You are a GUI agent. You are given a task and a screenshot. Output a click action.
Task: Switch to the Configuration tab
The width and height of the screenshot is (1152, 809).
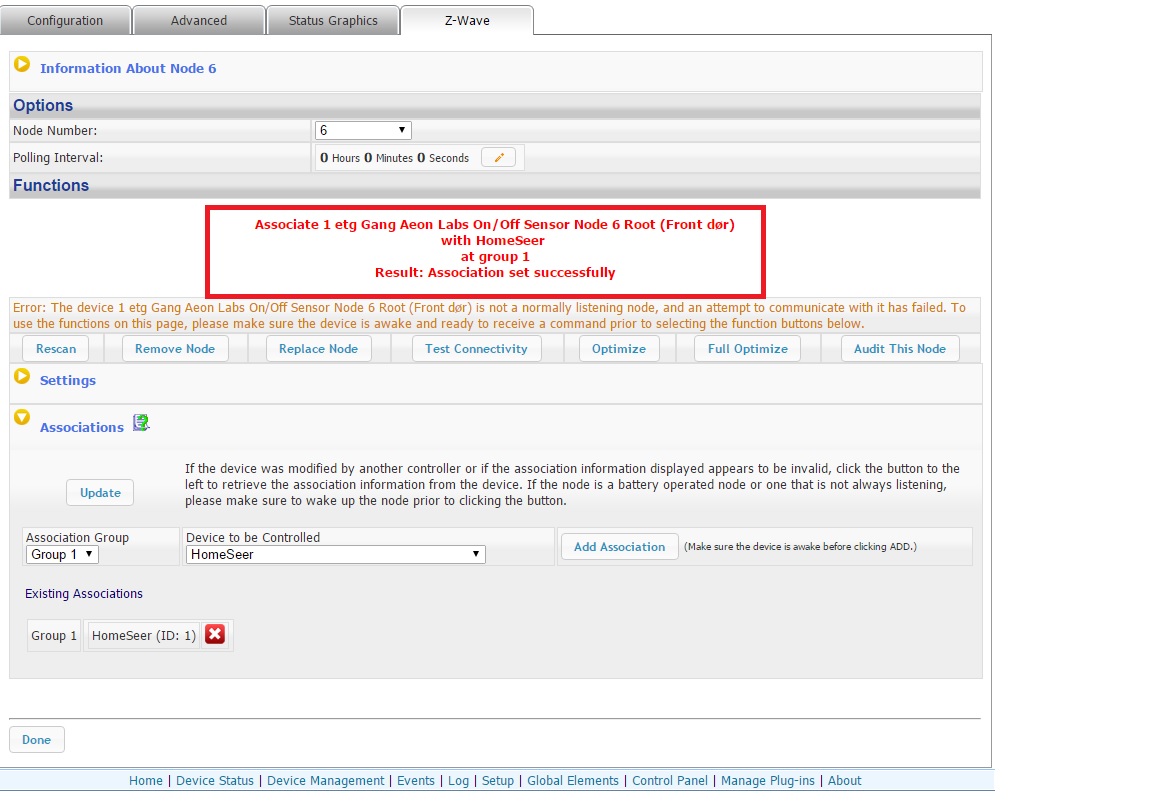click(65, 21)
